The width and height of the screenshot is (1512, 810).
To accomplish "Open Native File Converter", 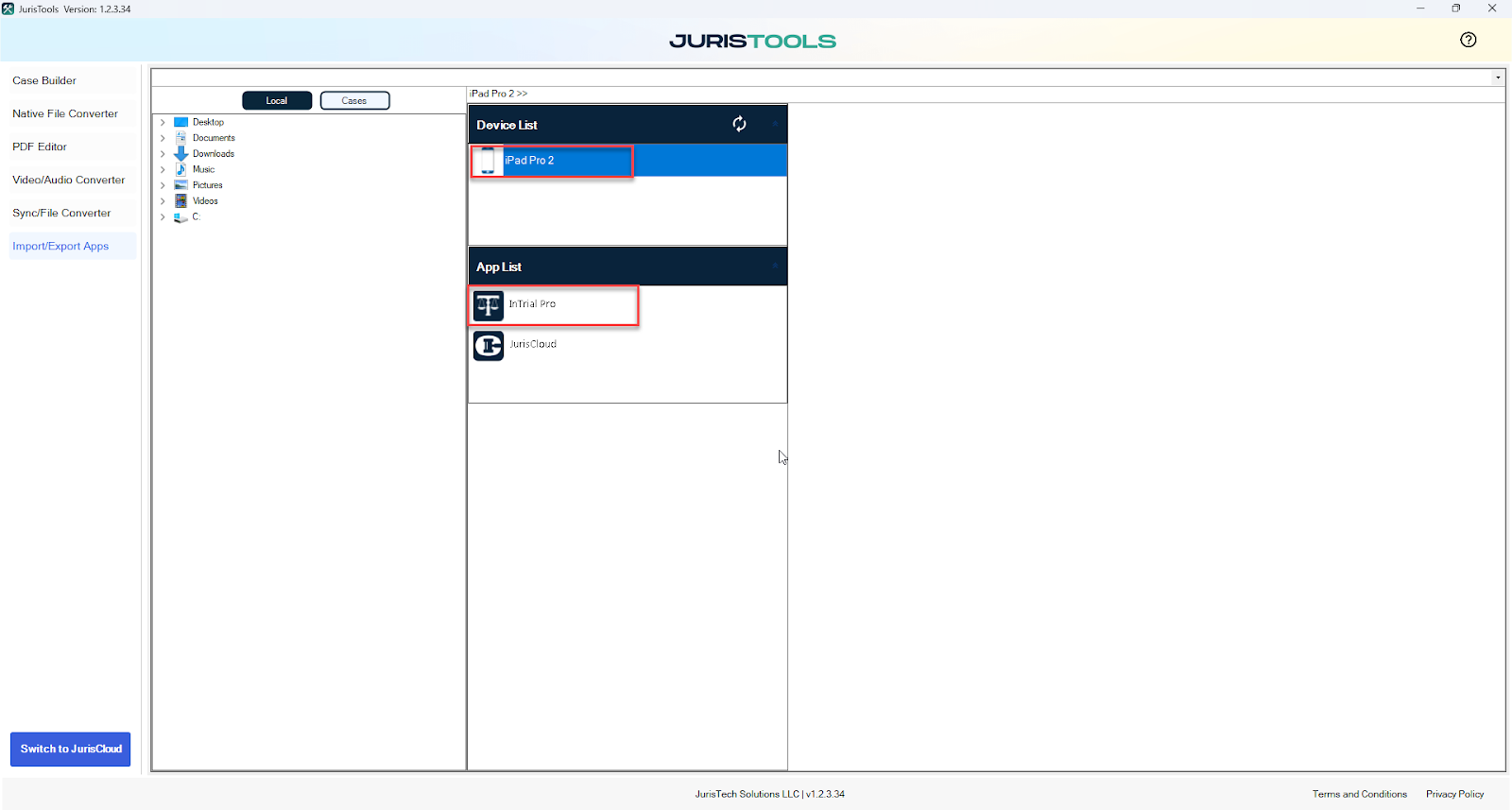I will (x=65, y=113).
